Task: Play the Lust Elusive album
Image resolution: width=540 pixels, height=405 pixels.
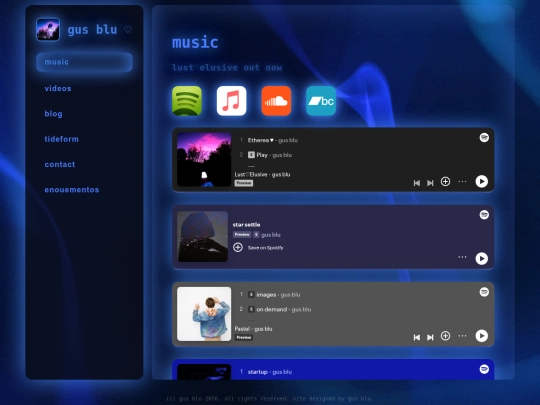Action: pyautogui.click(x=481, y=181)
